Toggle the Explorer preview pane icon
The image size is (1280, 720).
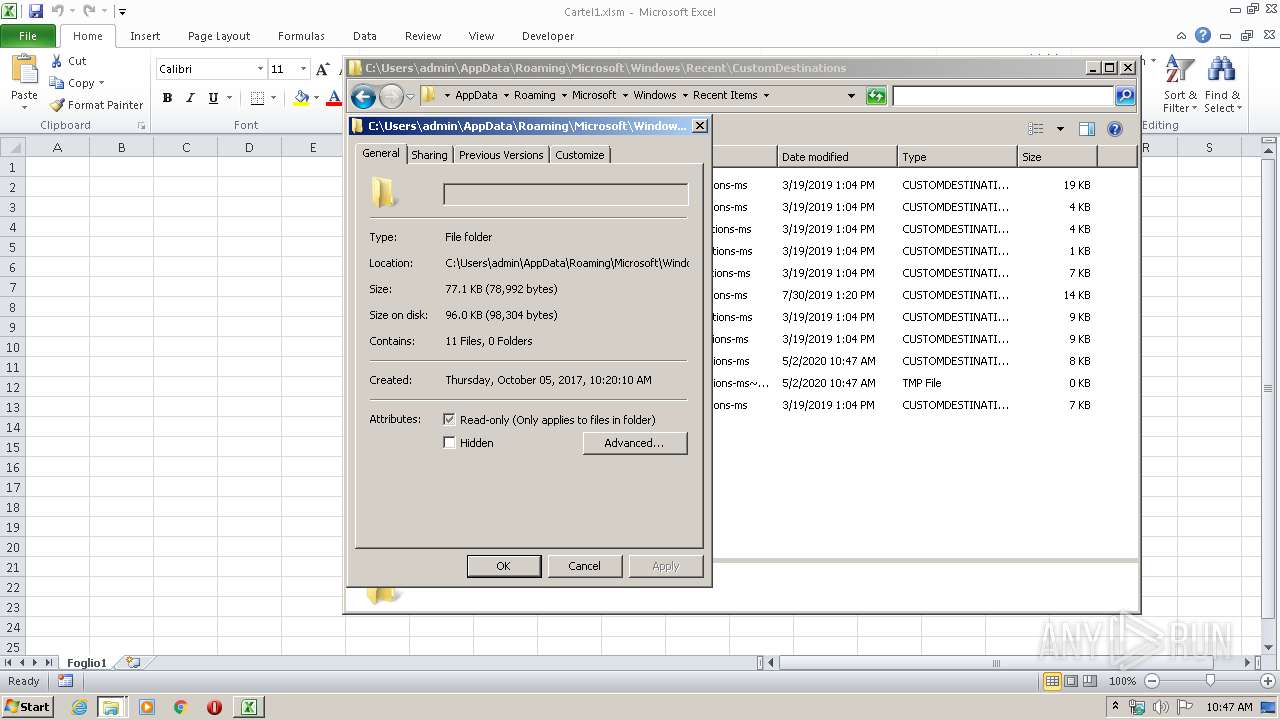1087,129
